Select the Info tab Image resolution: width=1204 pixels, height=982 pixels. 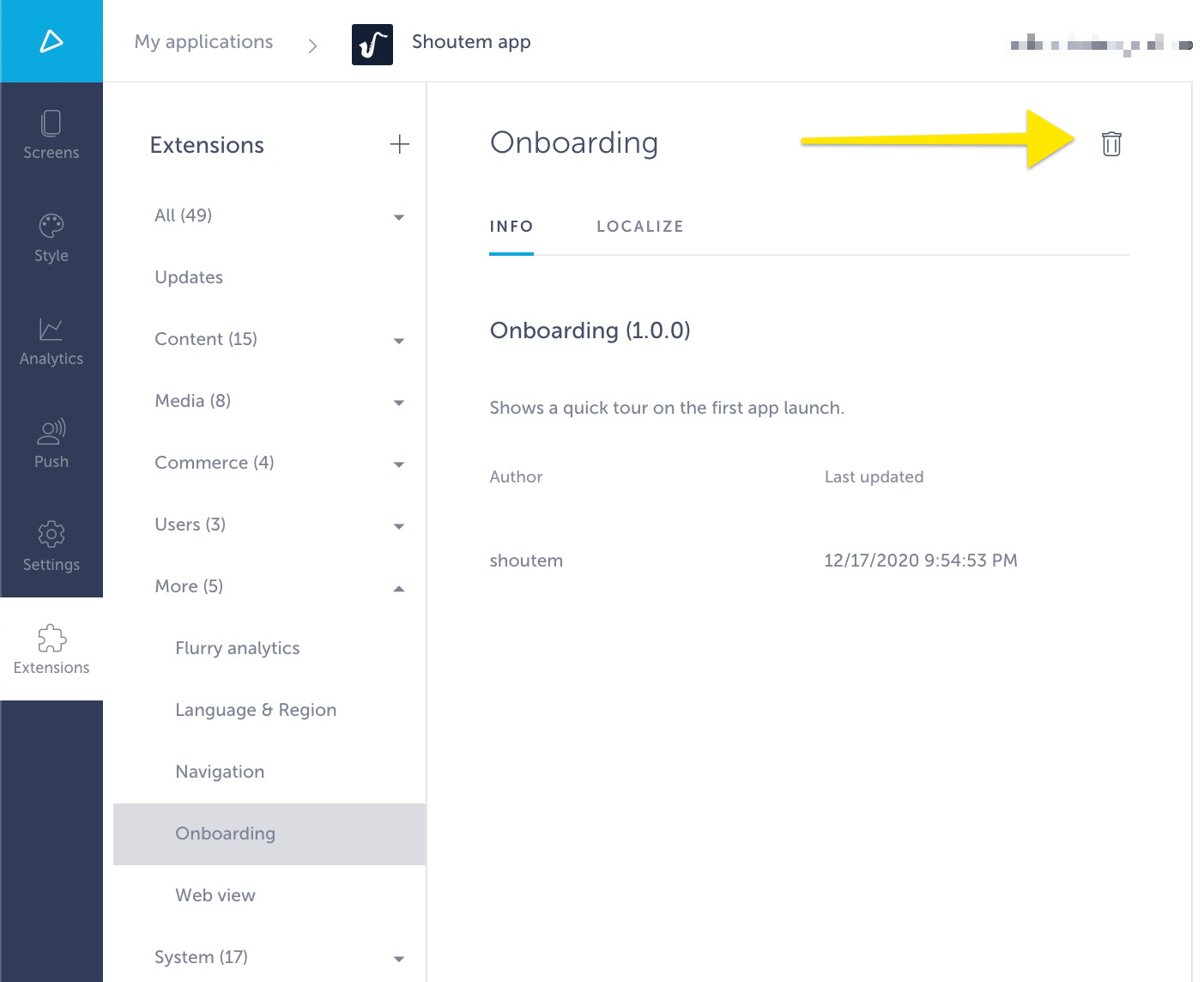point(511,226)
